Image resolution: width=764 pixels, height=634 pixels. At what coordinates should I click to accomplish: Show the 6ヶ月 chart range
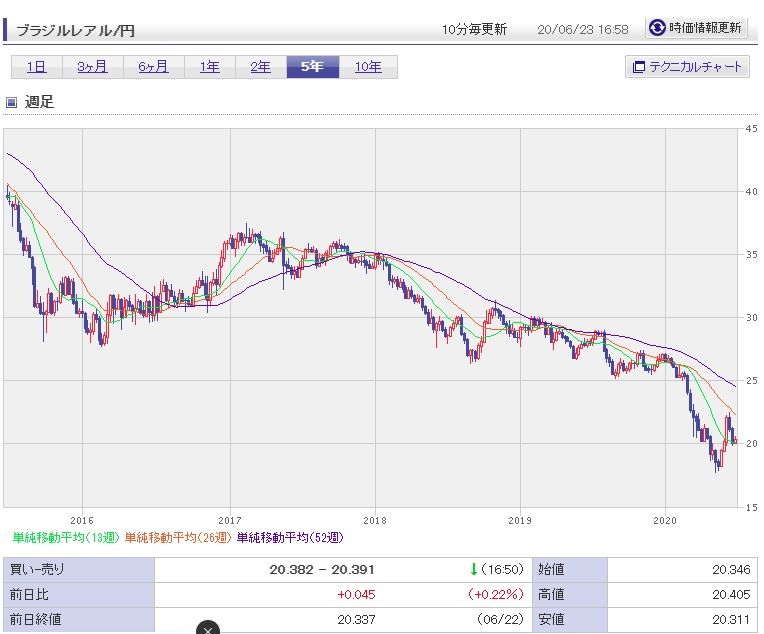coord(153,67)
